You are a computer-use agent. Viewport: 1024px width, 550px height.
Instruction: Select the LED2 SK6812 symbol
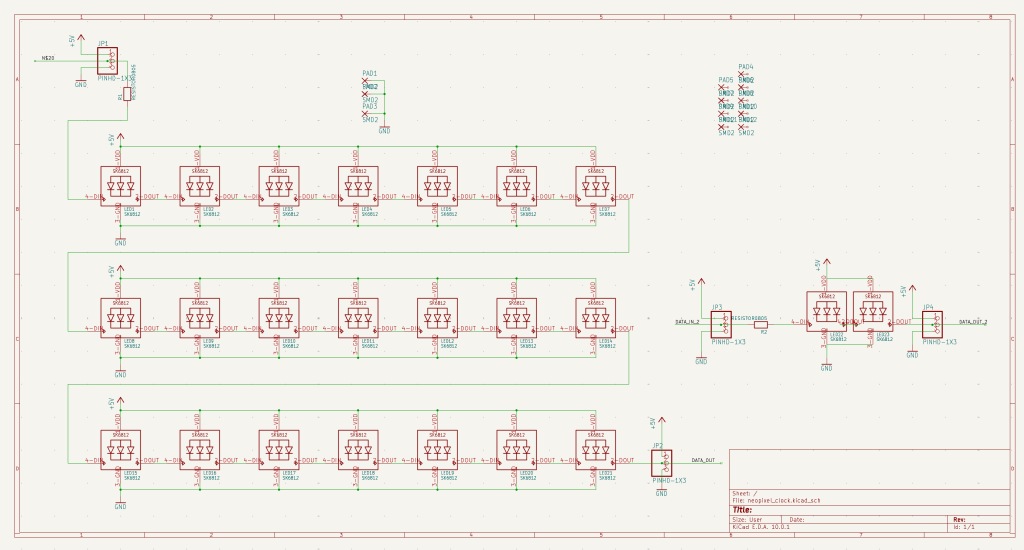[x=200, y=187]
